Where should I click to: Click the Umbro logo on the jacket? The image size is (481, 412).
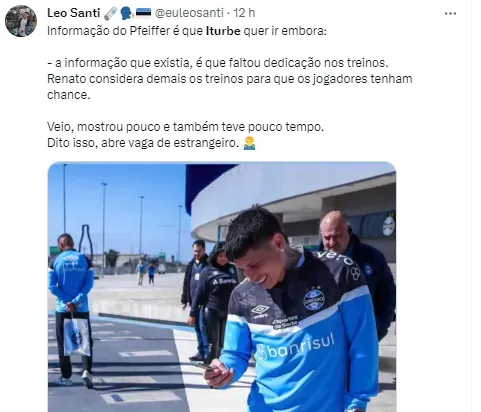[x=260, y=311]
